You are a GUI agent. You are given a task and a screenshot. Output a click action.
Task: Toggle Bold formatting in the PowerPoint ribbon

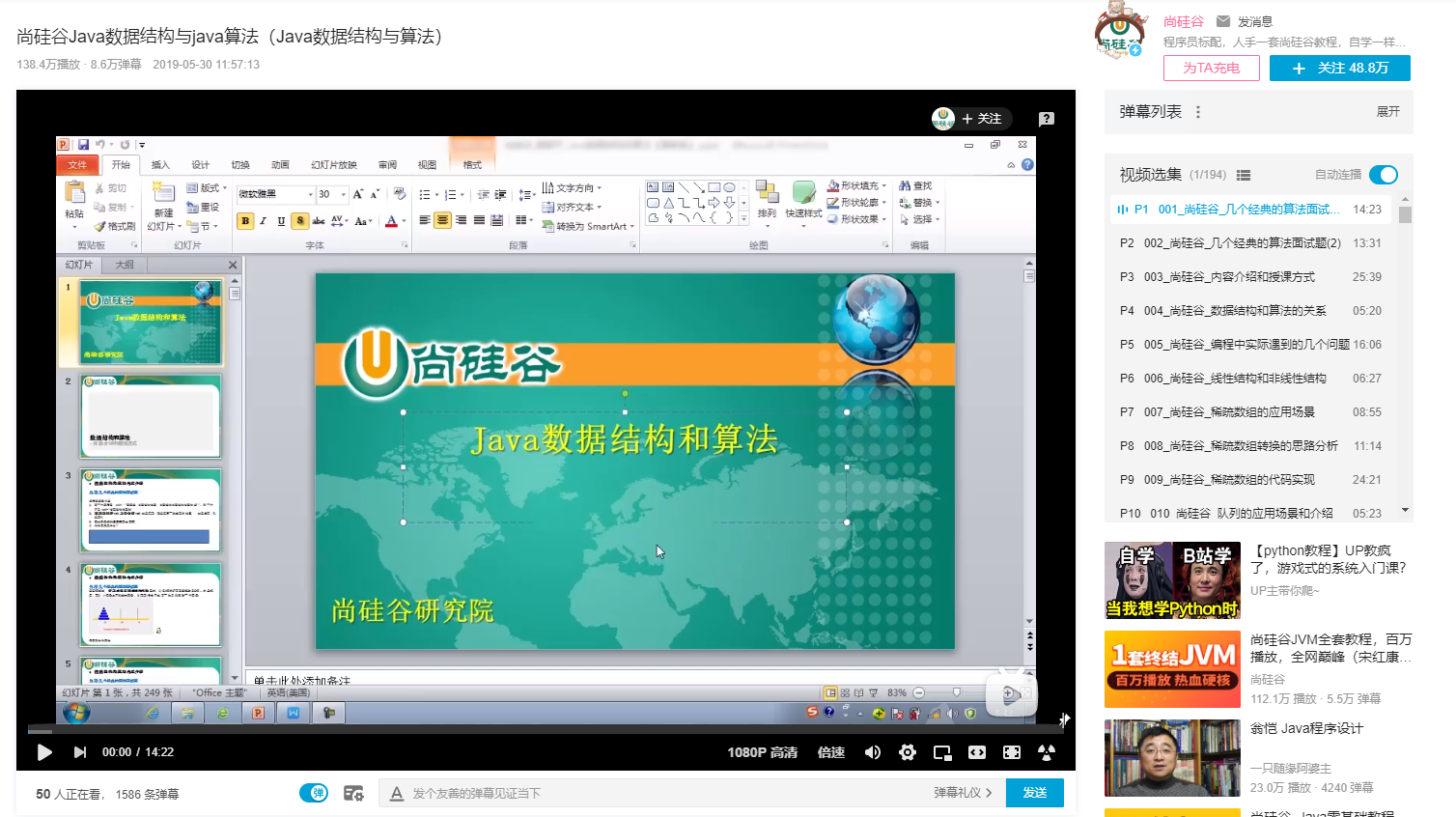pos(244,221)
